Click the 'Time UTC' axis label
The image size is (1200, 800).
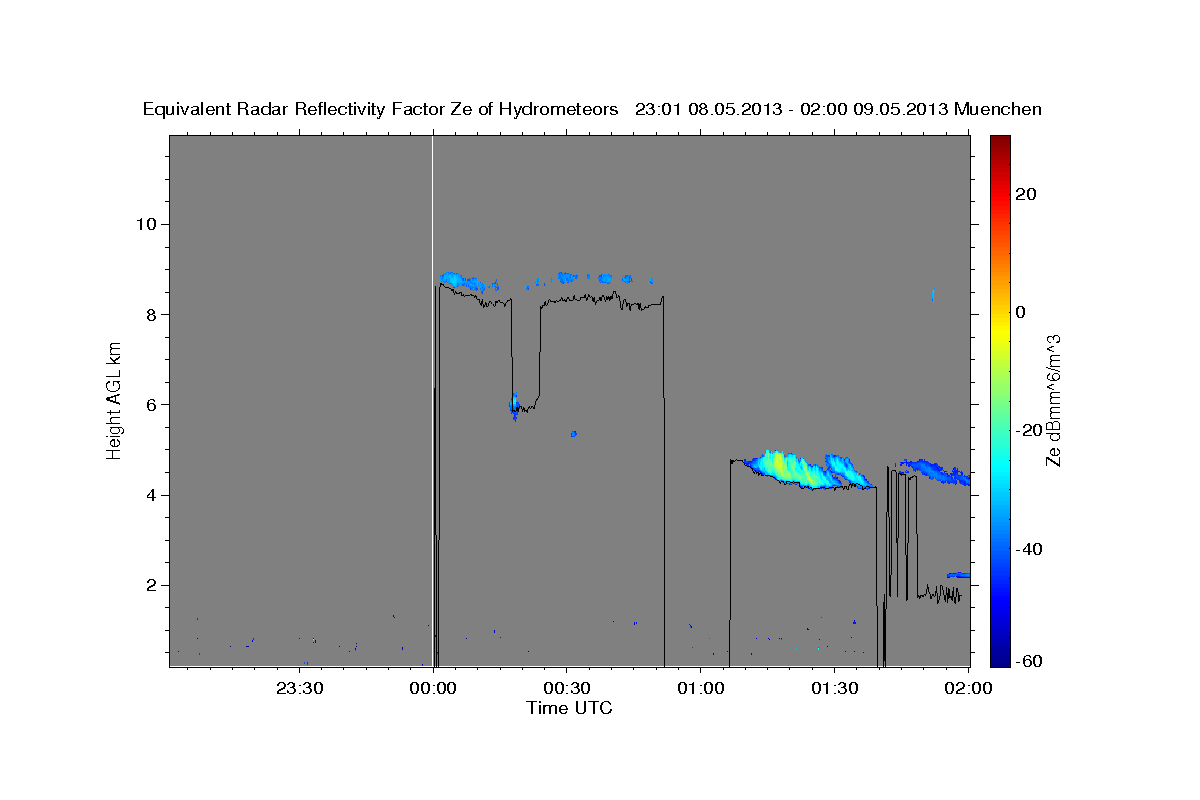tap(569, 708)
